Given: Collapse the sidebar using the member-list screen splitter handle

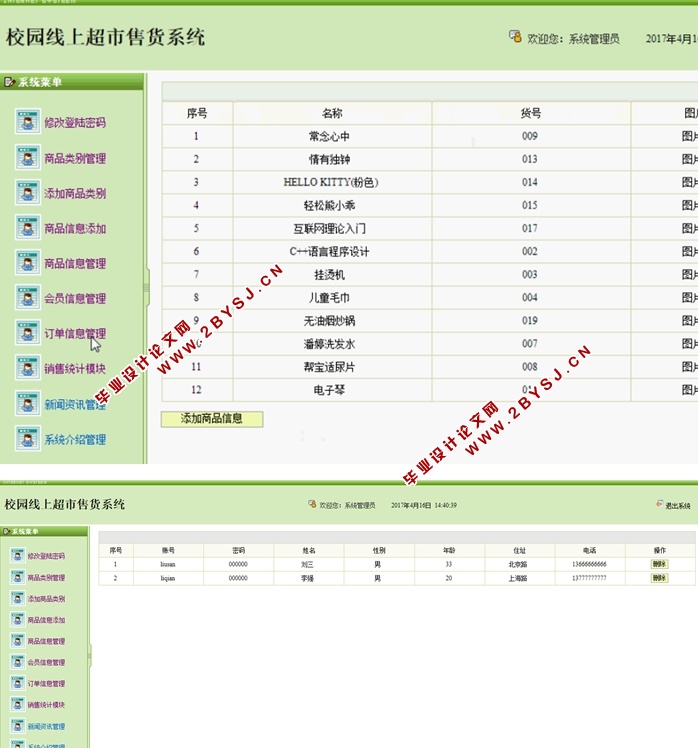Looking at the screenshot, I should [x=89, y=657].
